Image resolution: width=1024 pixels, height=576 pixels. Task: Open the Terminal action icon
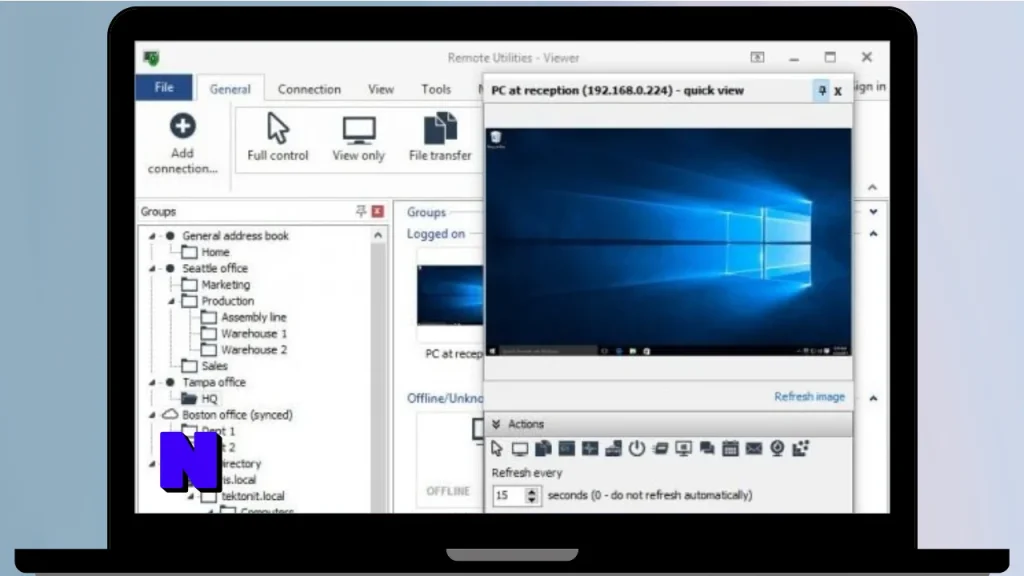tap(567, 449)
